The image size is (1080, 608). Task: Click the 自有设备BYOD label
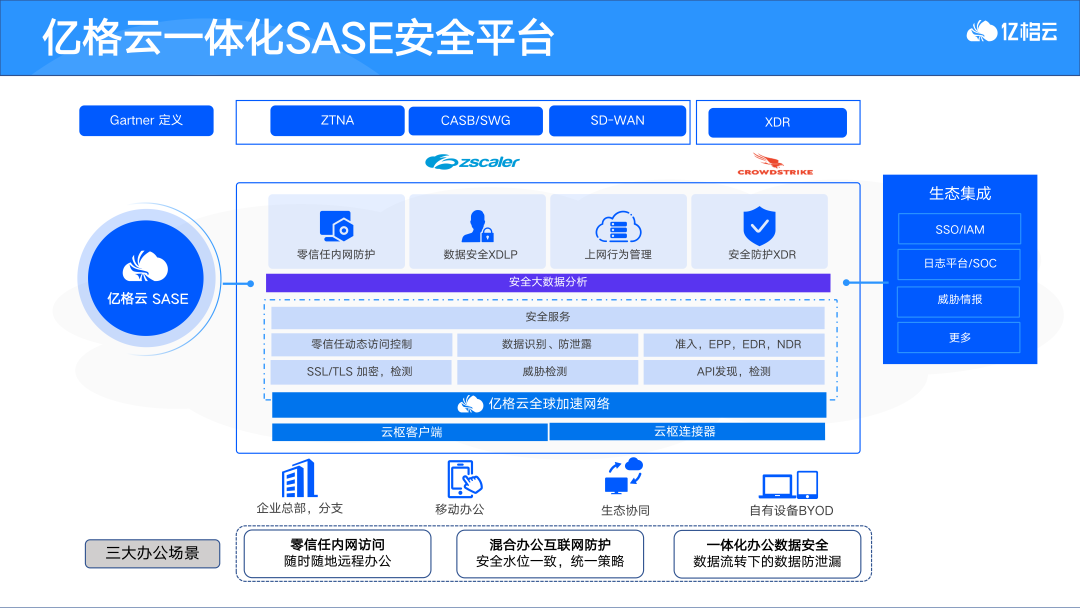(791, 510)
